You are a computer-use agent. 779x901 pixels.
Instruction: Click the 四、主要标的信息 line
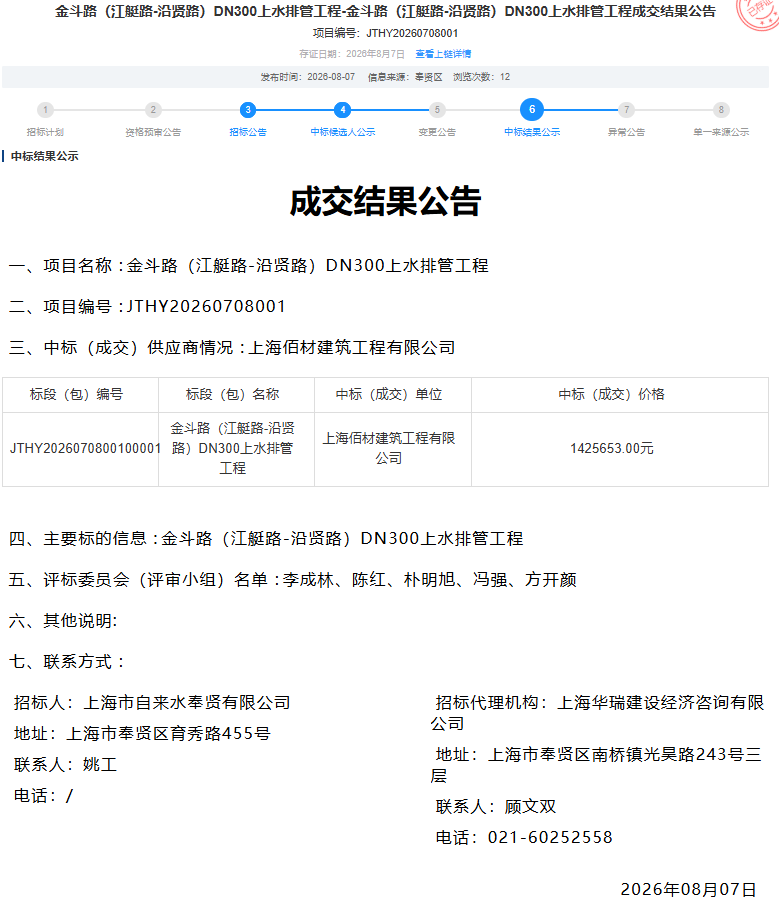tap(266, 539)
